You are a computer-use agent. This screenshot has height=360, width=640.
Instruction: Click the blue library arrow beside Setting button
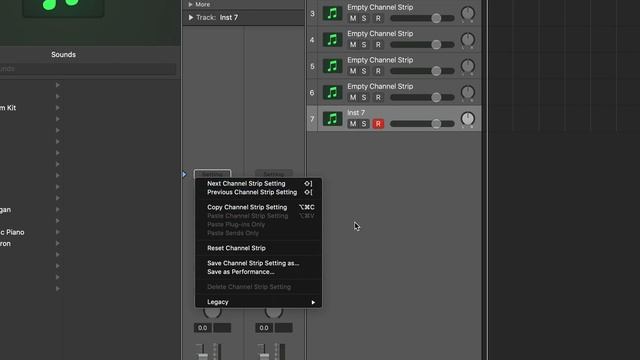[184, 174]
